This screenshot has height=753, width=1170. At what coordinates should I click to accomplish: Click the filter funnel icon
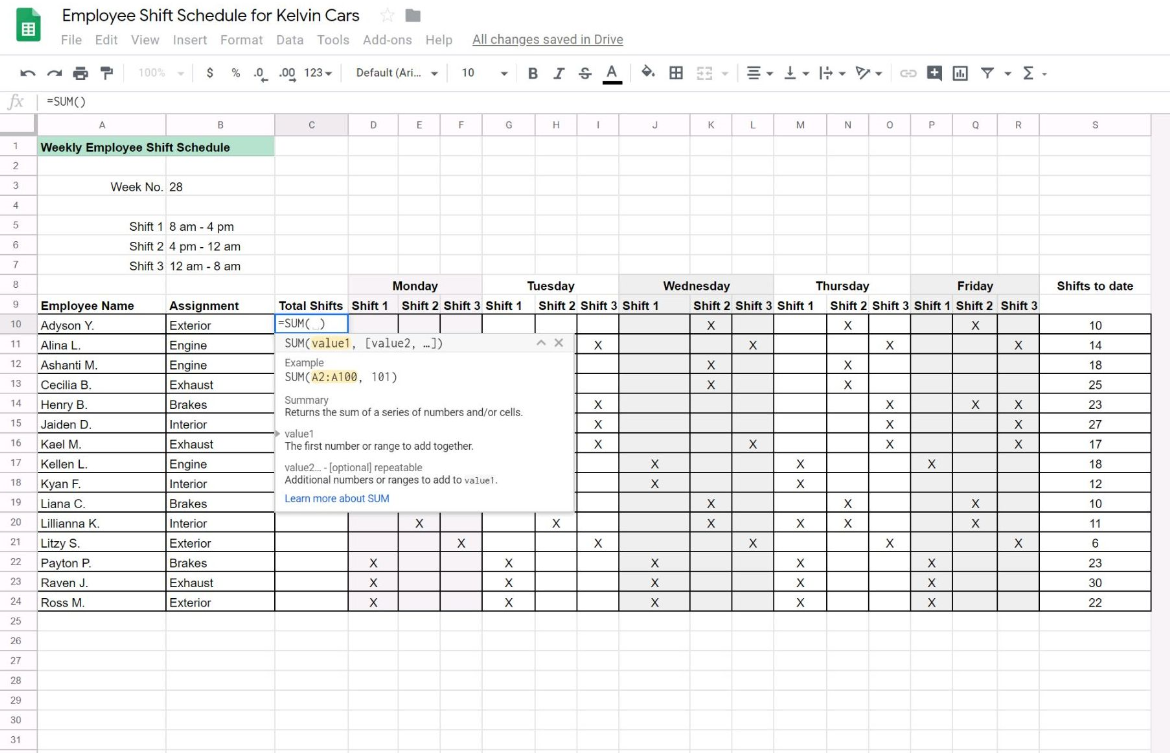click(987, 73)
